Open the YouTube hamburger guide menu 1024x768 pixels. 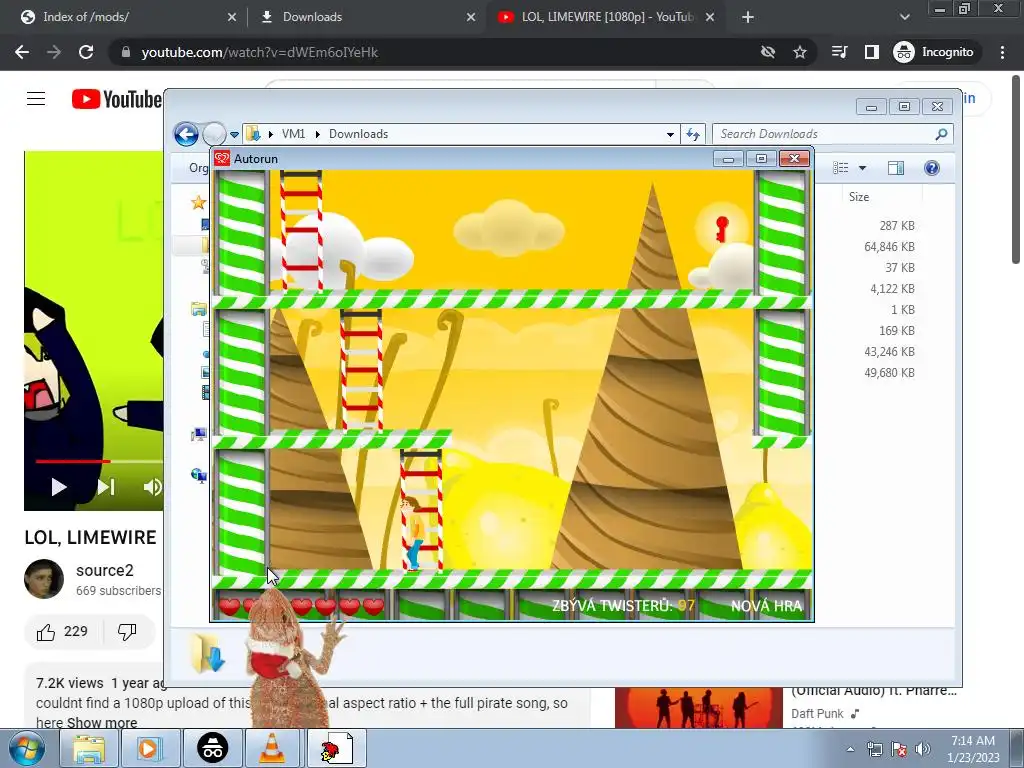point(36,99)
